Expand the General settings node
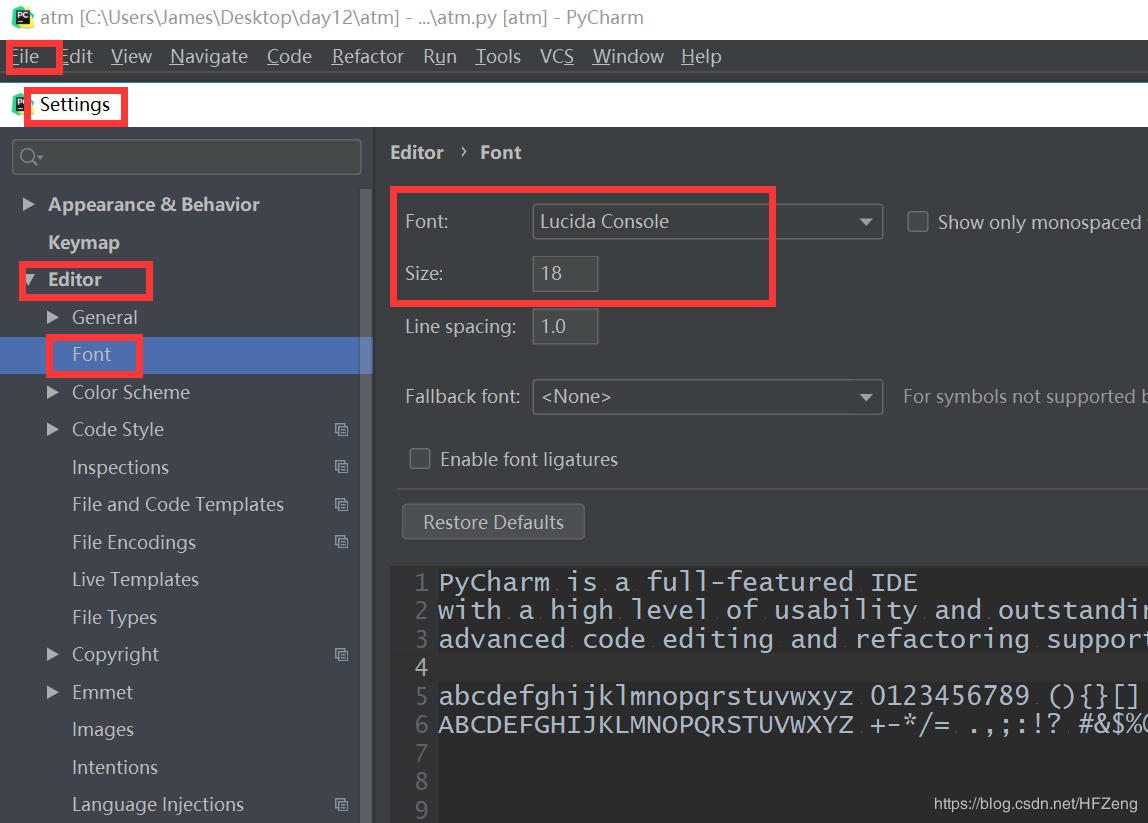The width and height of the screenshot is (1148, 823). click(53, 317)
